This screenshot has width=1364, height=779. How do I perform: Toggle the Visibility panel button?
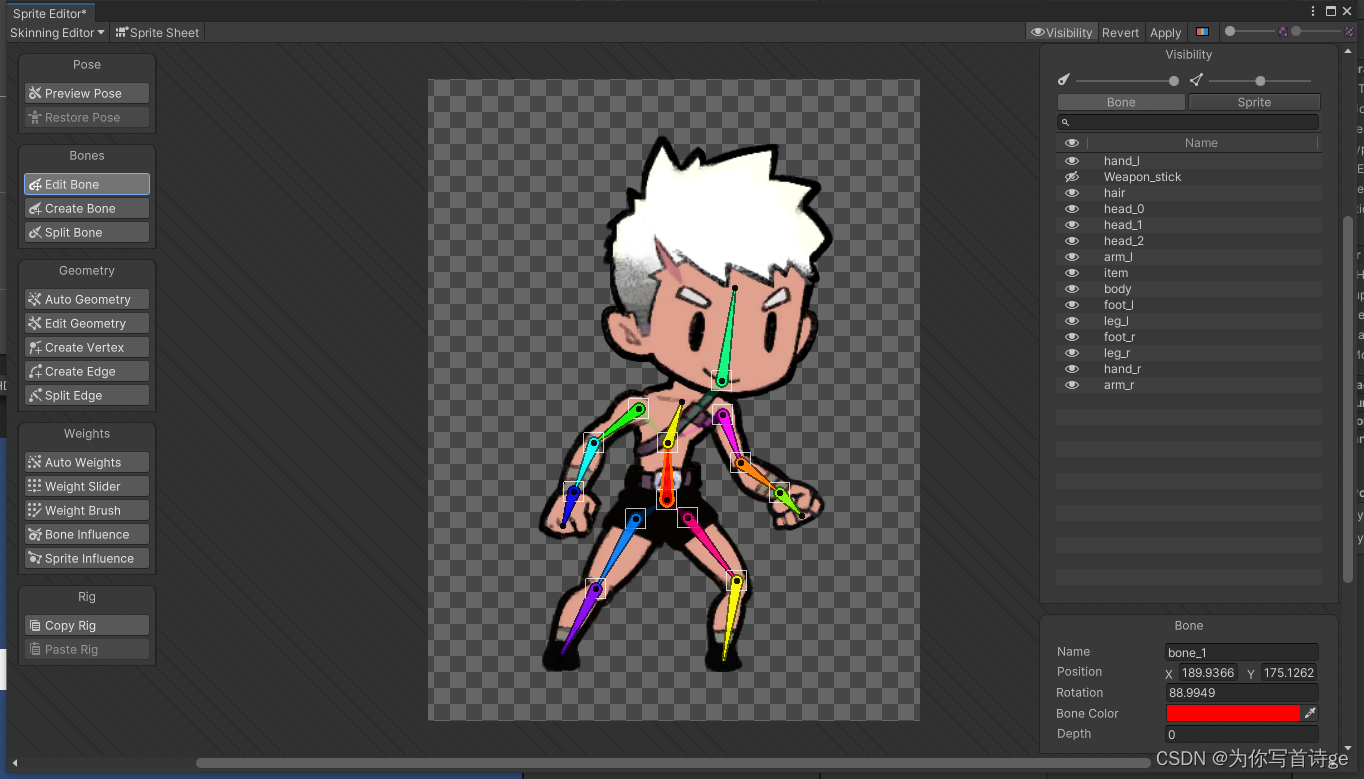tap(1062, 32)
